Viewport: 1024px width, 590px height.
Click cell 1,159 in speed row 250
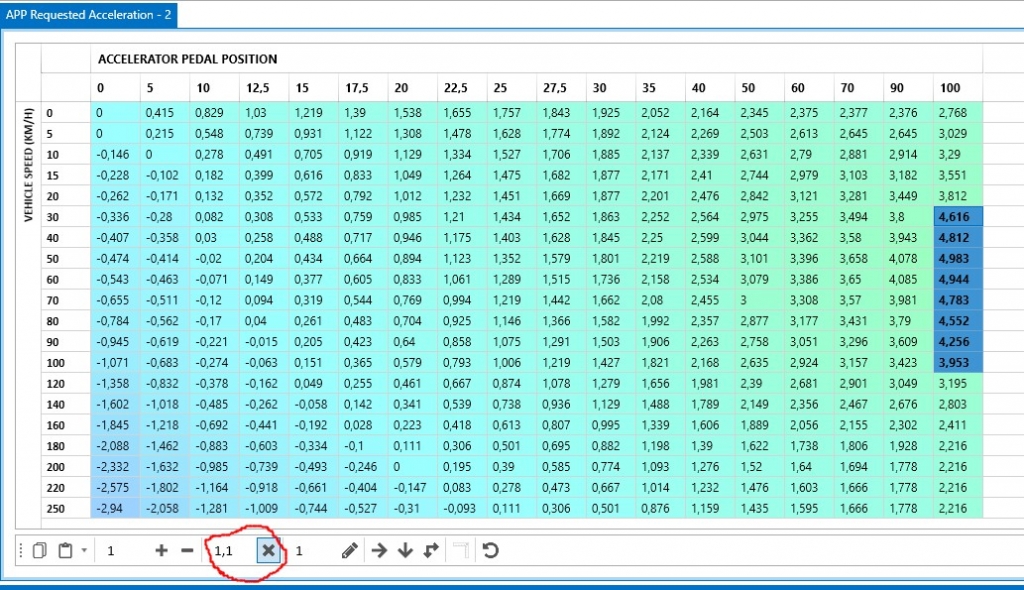(710, 508)
